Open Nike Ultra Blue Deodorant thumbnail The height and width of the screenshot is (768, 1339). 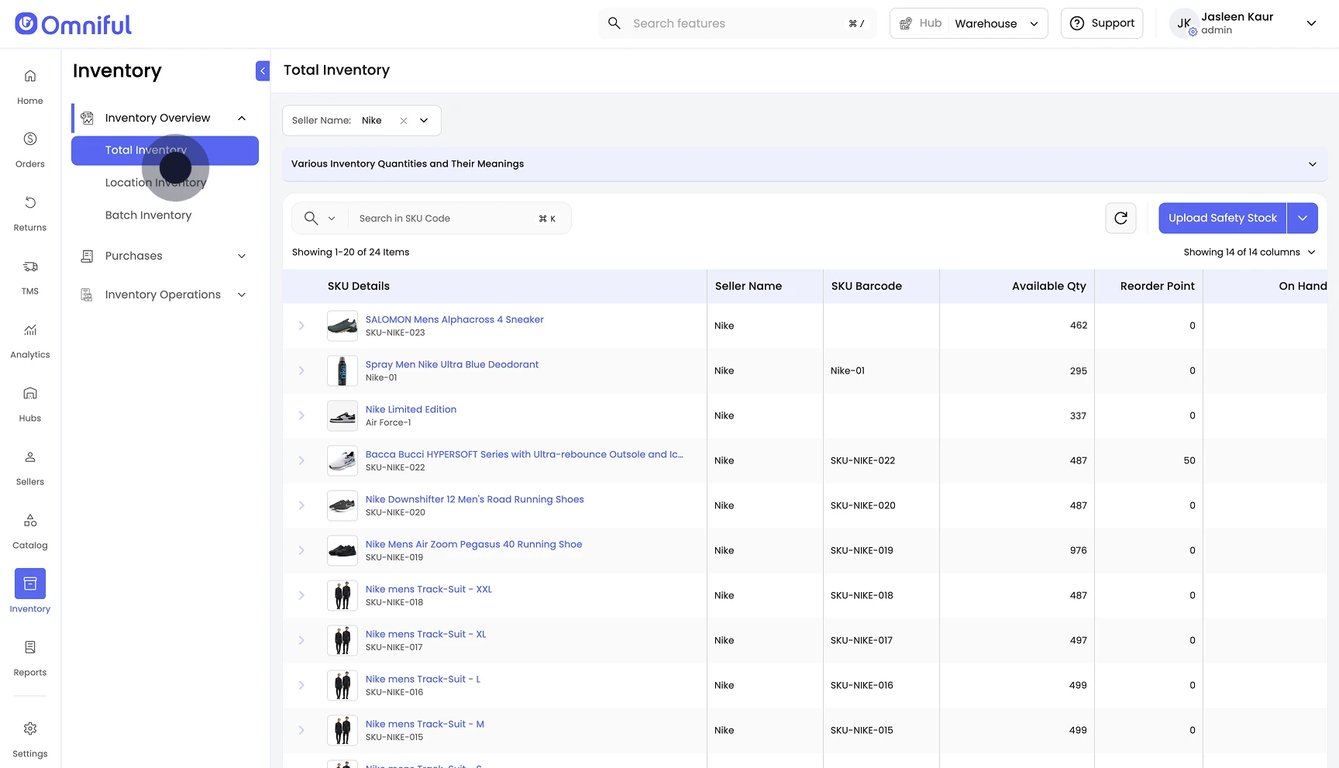coord(342,371)
